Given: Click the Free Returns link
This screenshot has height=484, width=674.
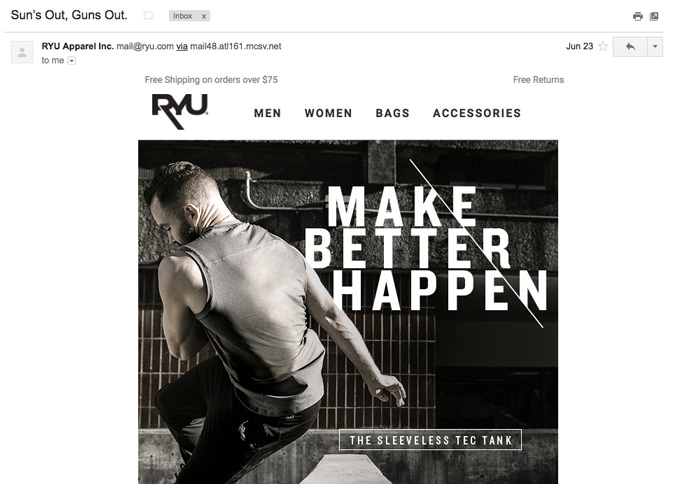Looking at the screenshot, I should point(538,80).
